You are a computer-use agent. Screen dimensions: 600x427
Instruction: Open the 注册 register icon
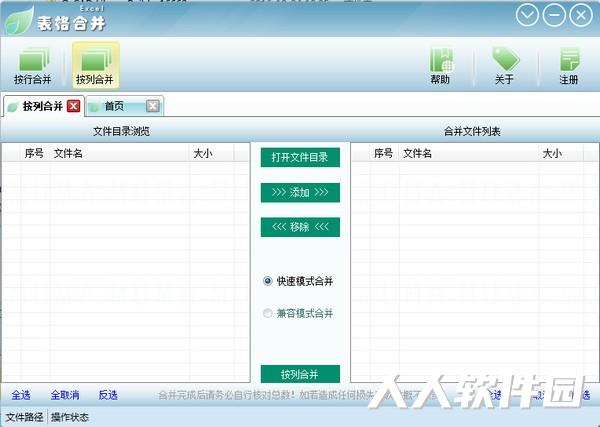click(569, 65)
